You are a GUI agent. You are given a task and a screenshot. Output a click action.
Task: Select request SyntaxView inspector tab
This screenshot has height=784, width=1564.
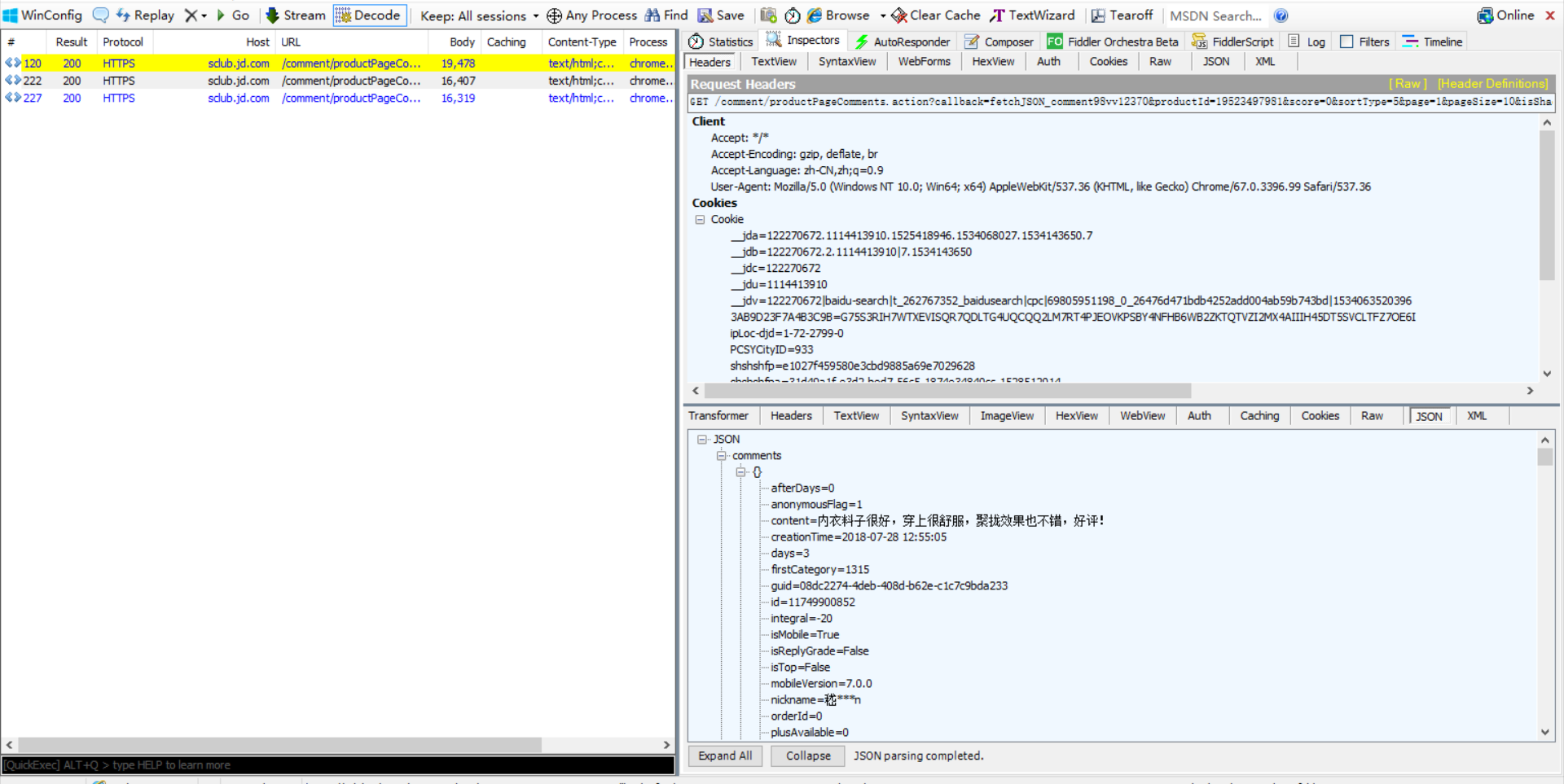coord(847,62)
